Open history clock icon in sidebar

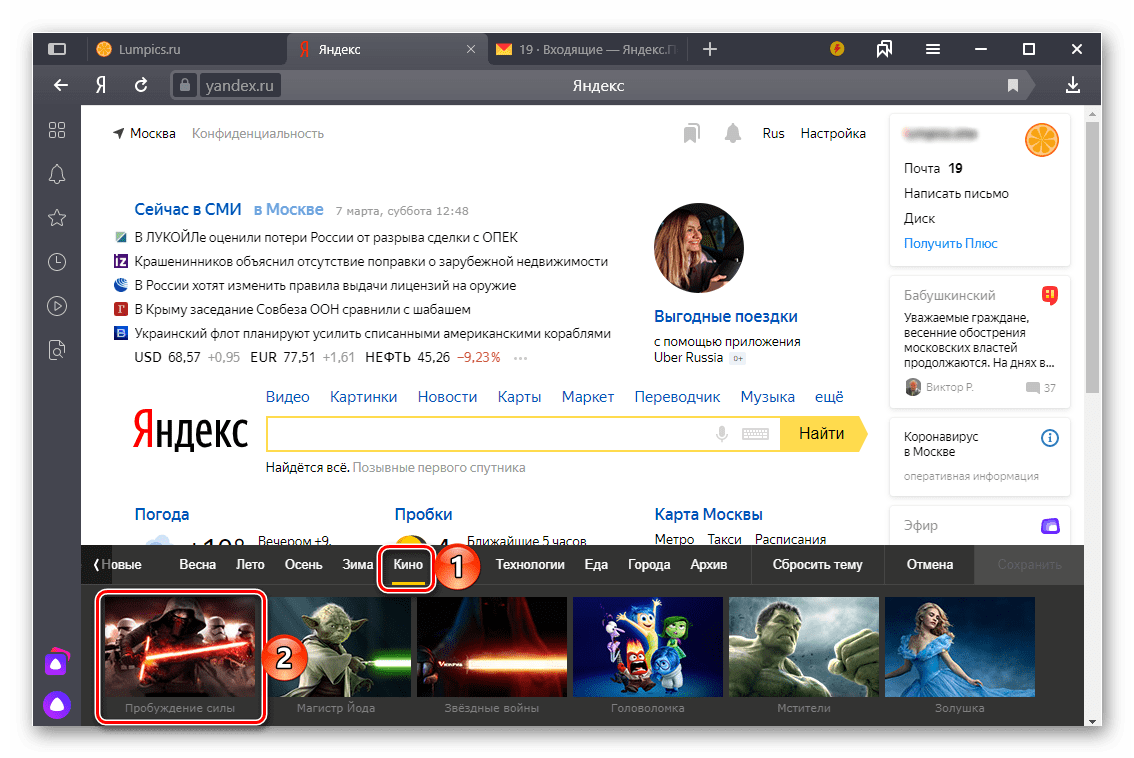coord(57,262)
